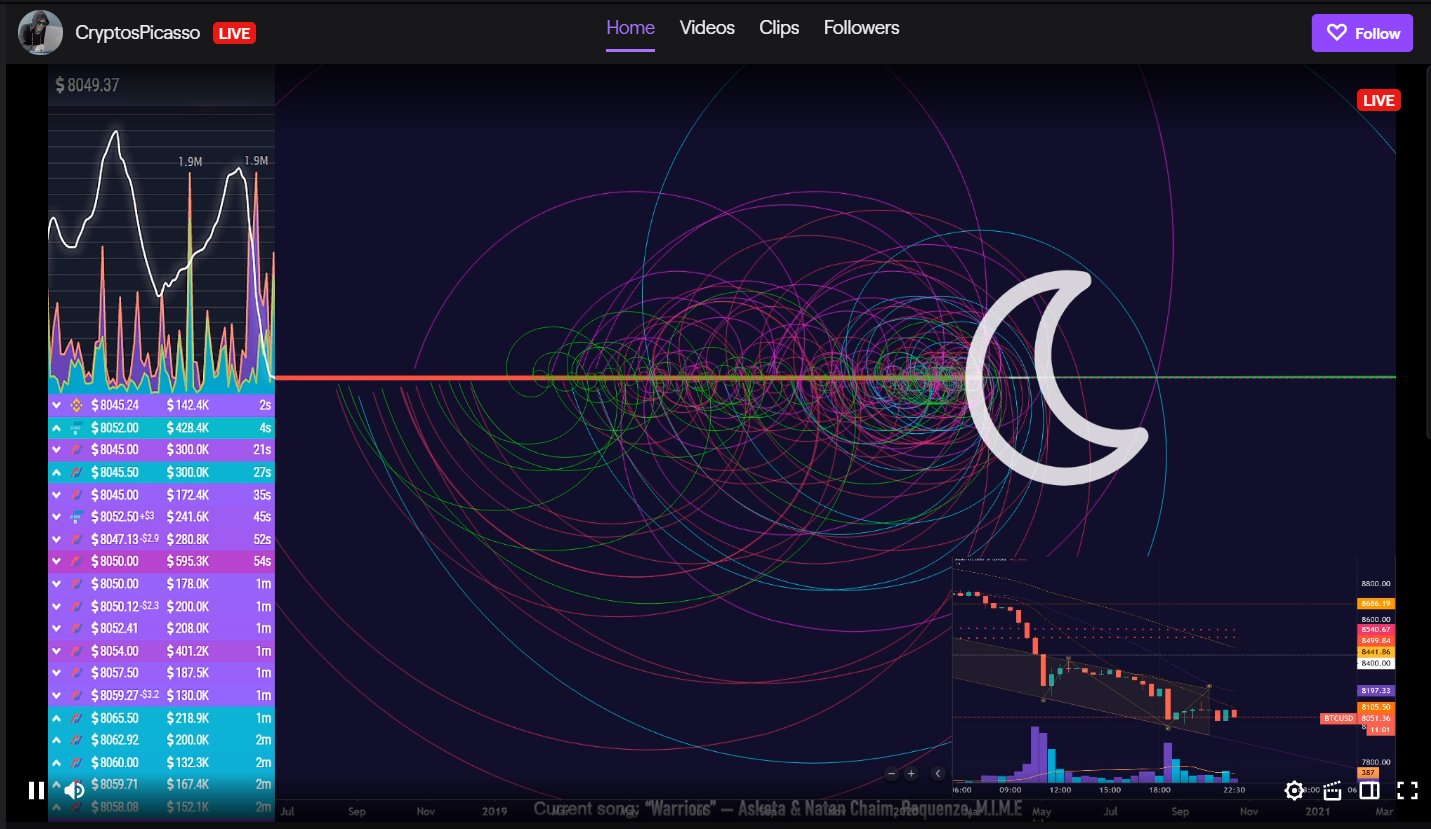The width and height of the screenshot is (1431, 829).
Task: Click the up chevron in the $8052.00 row
Action: pyautogui.click(x=57, y=428)
